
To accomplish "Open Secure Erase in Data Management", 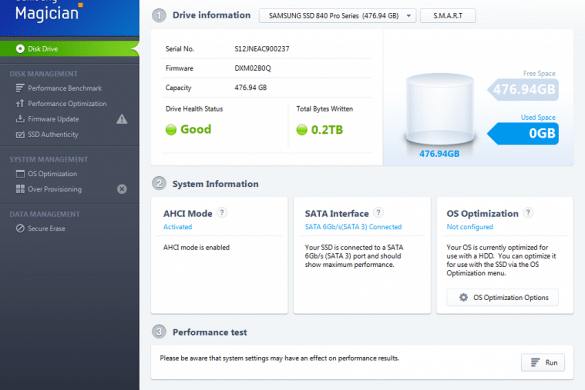I will click(x=40, y=228).
